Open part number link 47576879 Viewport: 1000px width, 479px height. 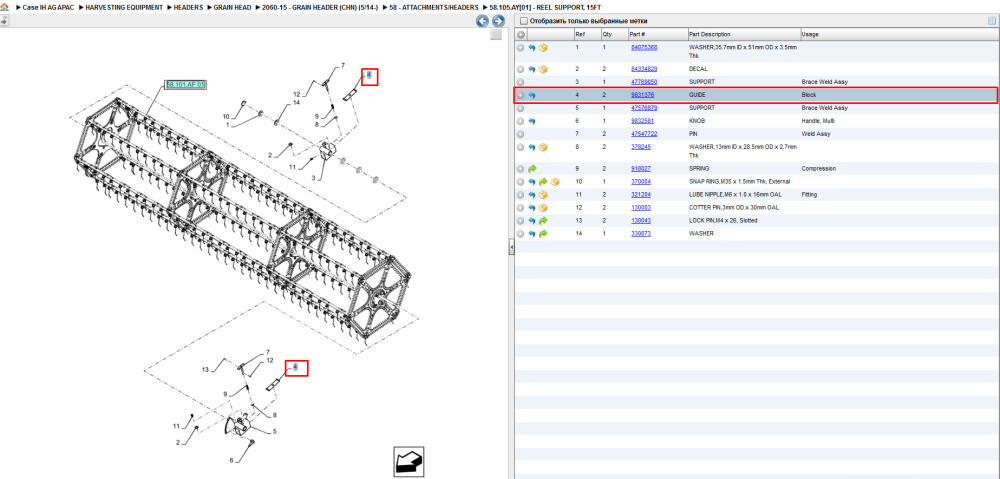click(644, 108)
